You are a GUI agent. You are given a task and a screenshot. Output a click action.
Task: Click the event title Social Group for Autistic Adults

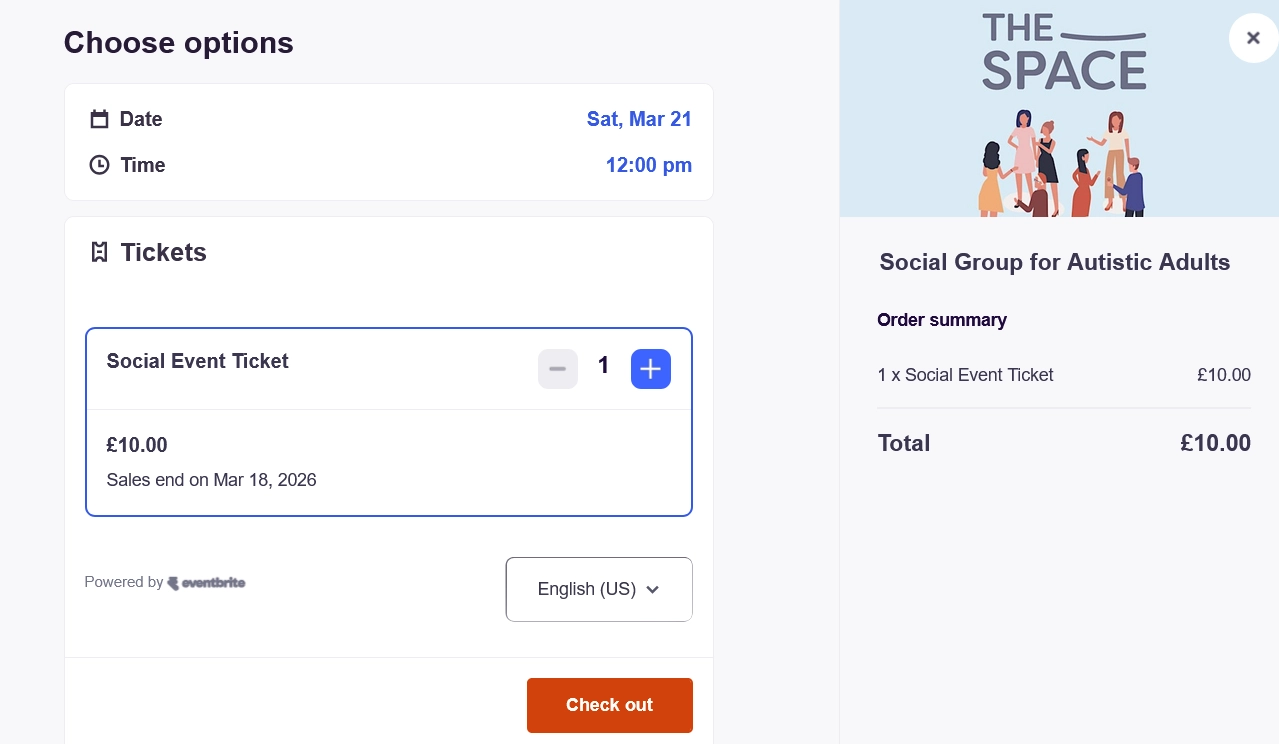point(1054,262)
